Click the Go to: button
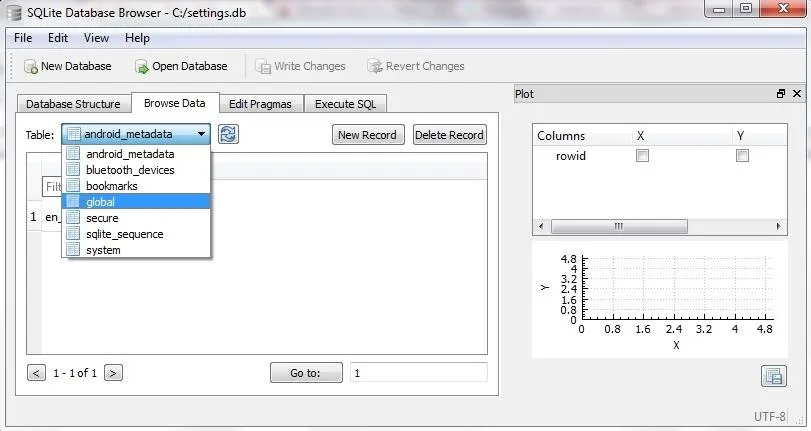This screenshot has width=811, height=431. point(306,373)
